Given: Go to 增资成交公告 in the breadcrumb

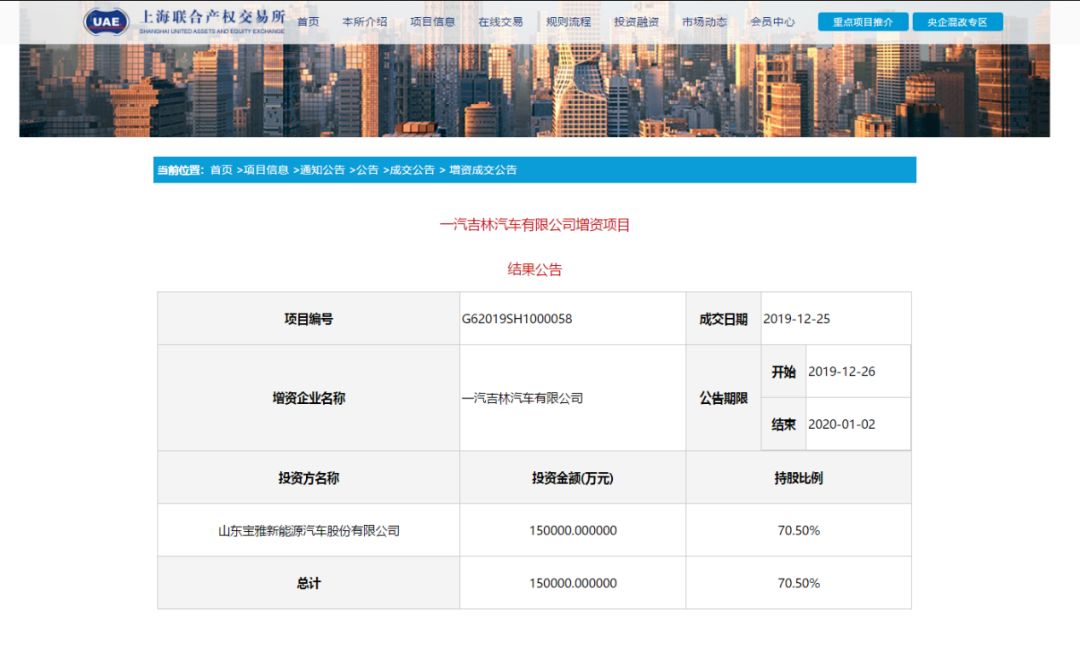Looking at the screenshot, I should click(x=483, y=170).
